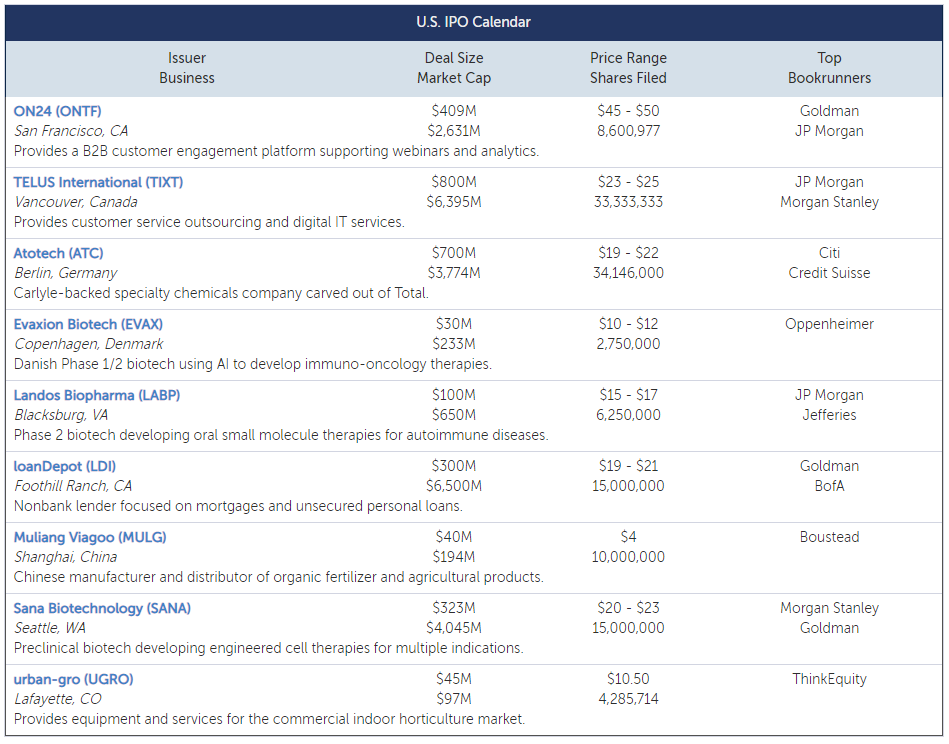Image resolution: width=949 pixels, height=744 pixels.
Task: Open the Evaxion Biotech (EVAX) link
Action: pyautogui.click(x=88, y=324)
